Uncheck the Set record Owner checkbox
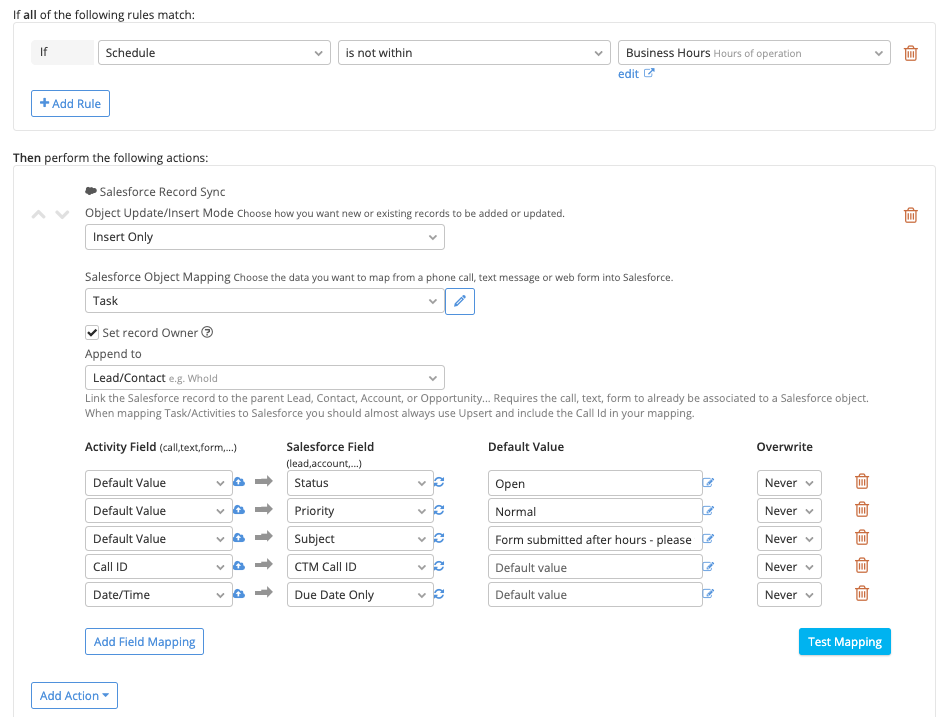 [92, 333]
